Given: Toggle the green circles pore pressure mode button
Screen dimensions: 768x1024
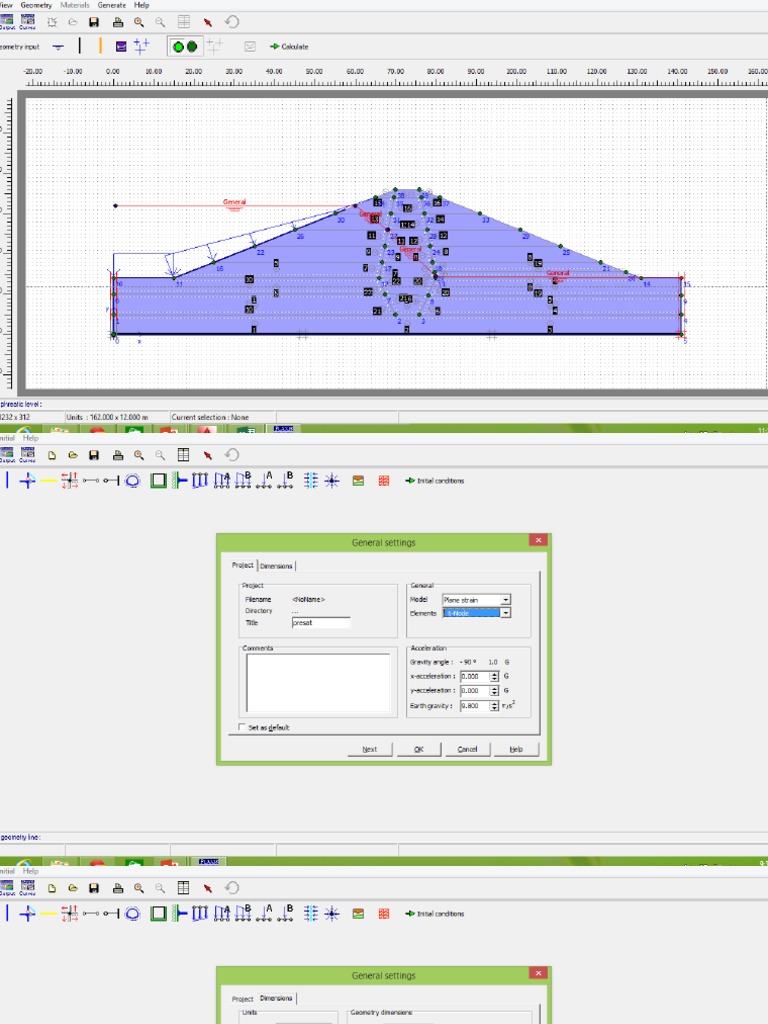Looking at the screenshot, I should [x=184, y=46].
